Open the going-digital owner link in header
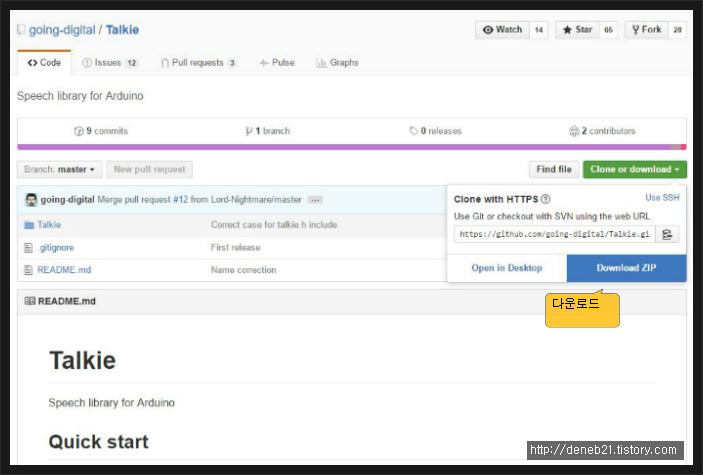 [62, 30]
